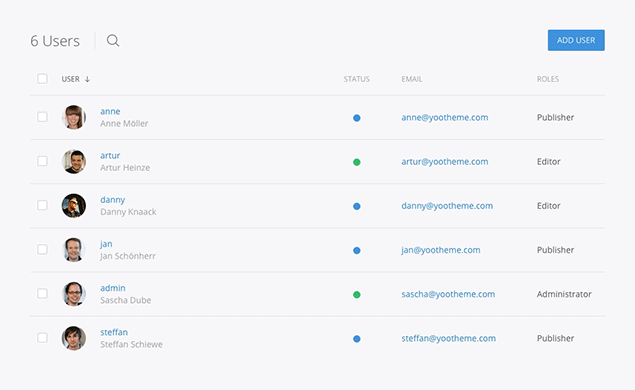The width and height of the screenshot is (635, 390).
Task: Click the '6 Users' heading
Action: click(55, 41)
